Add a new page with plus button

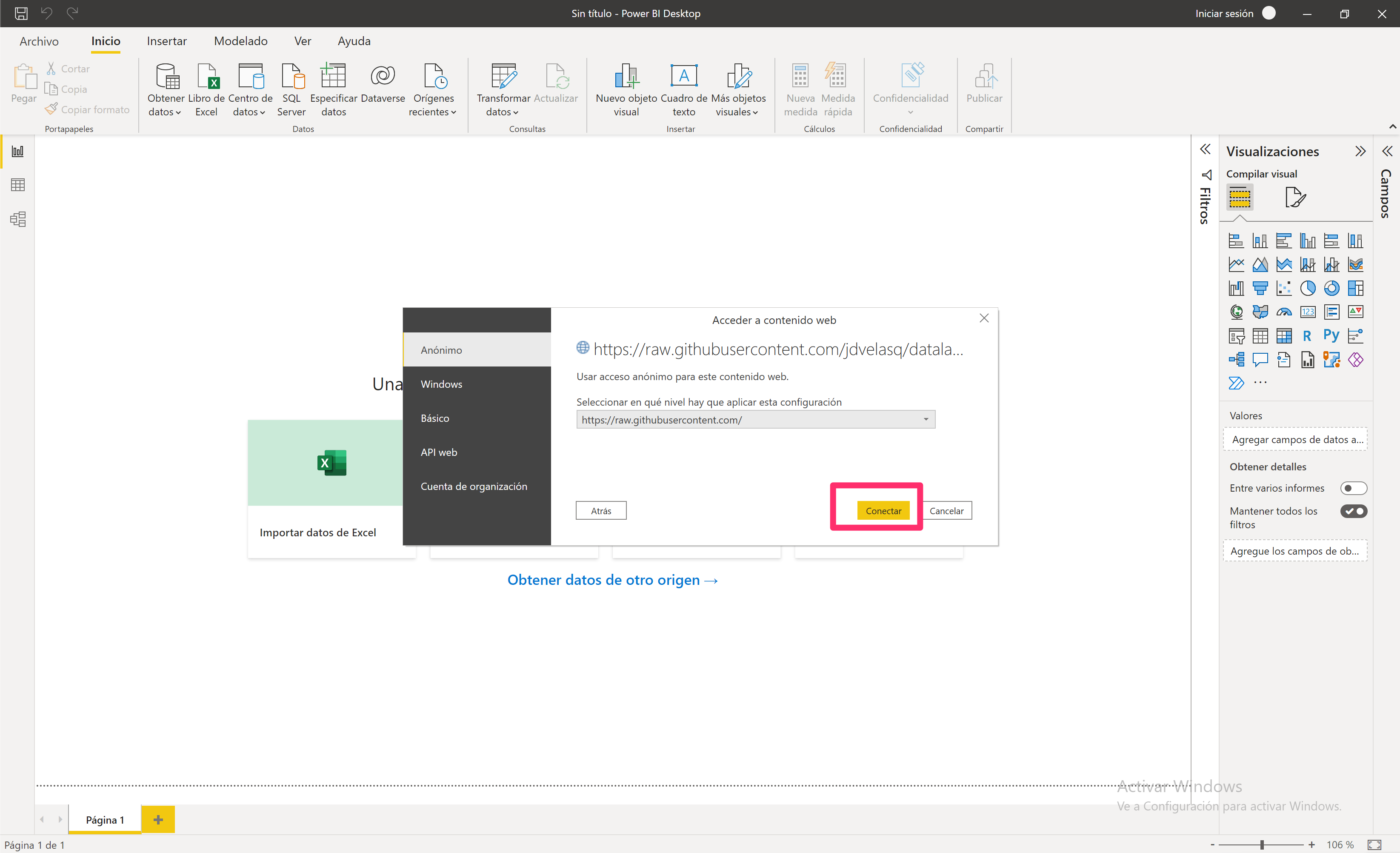[158, 819]
